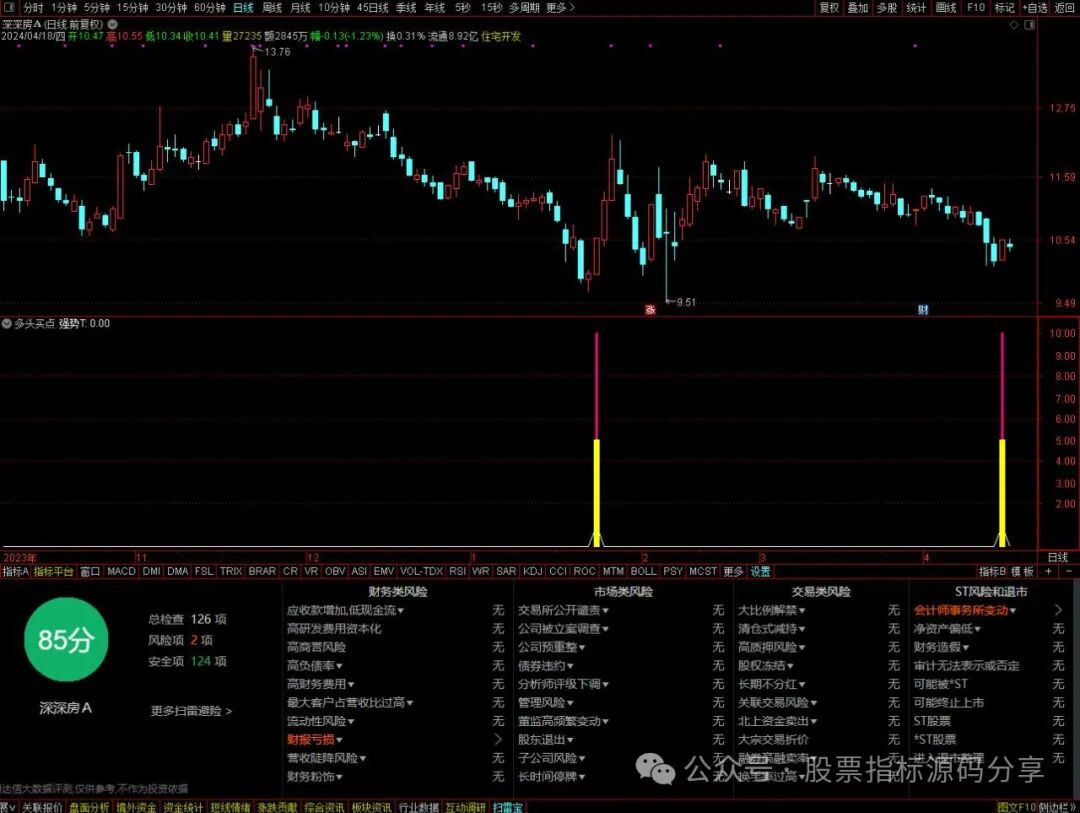Click the 返回 back button
The height and width of the screenshot is (813, 1080).
click(1065, 8)
